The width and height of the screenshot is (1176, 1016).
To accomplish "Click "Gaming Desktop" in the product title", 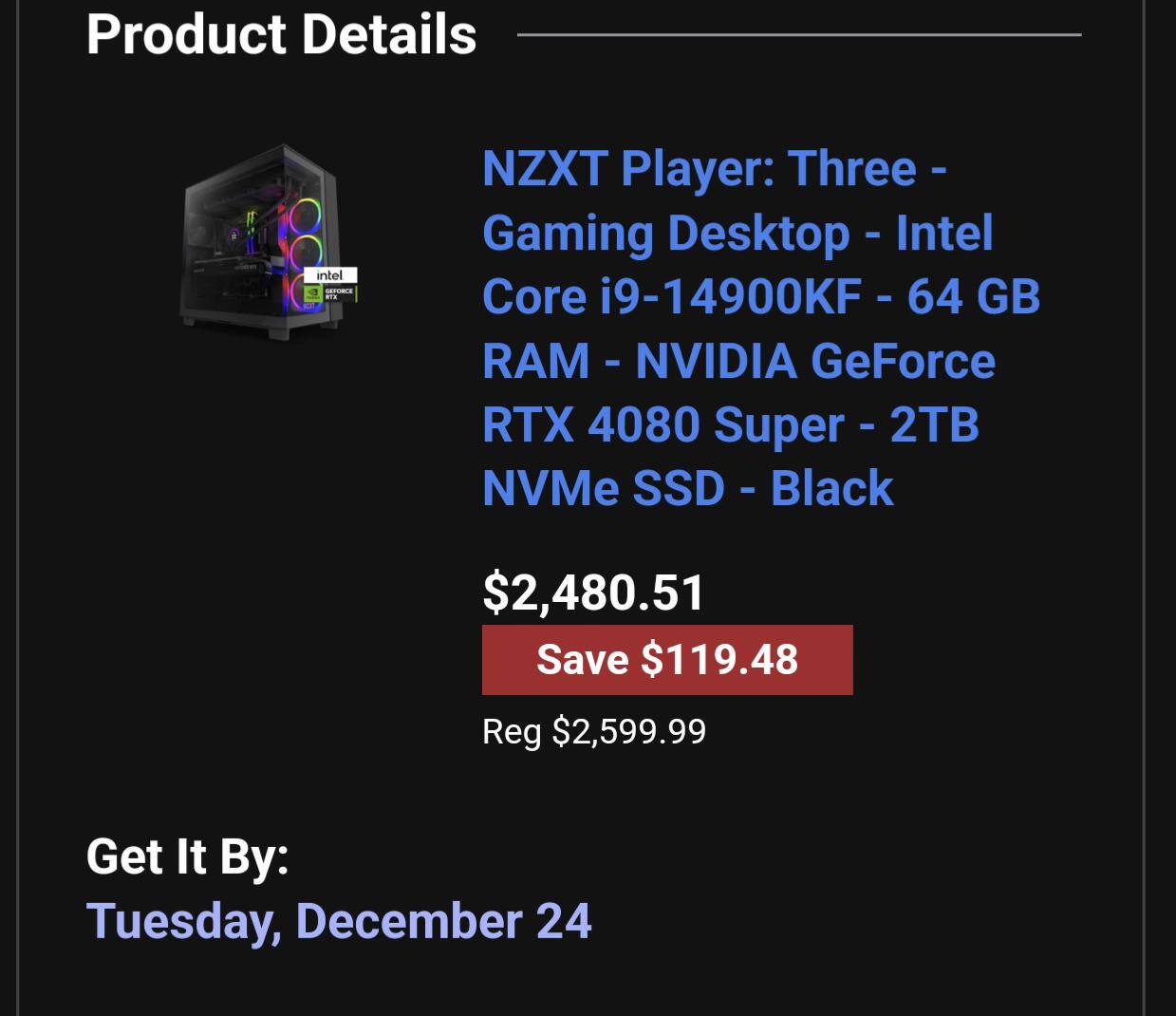I will click(665, 233).
